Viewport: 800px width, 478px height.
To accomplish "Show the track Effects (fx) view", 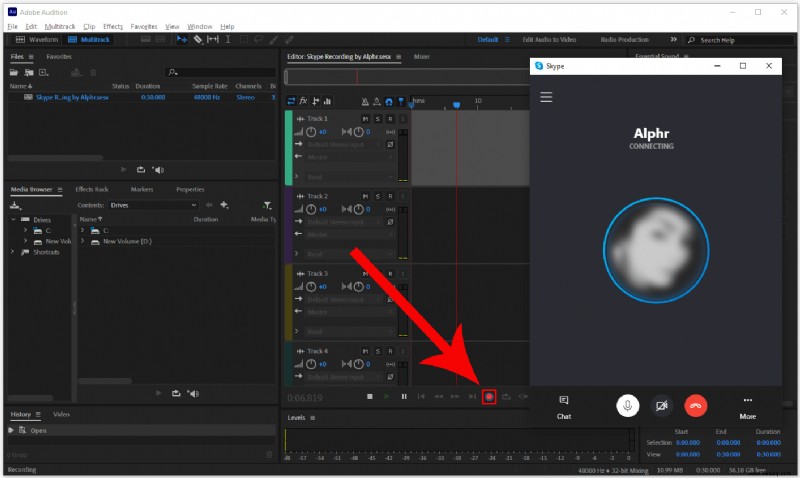I will 303,101.
